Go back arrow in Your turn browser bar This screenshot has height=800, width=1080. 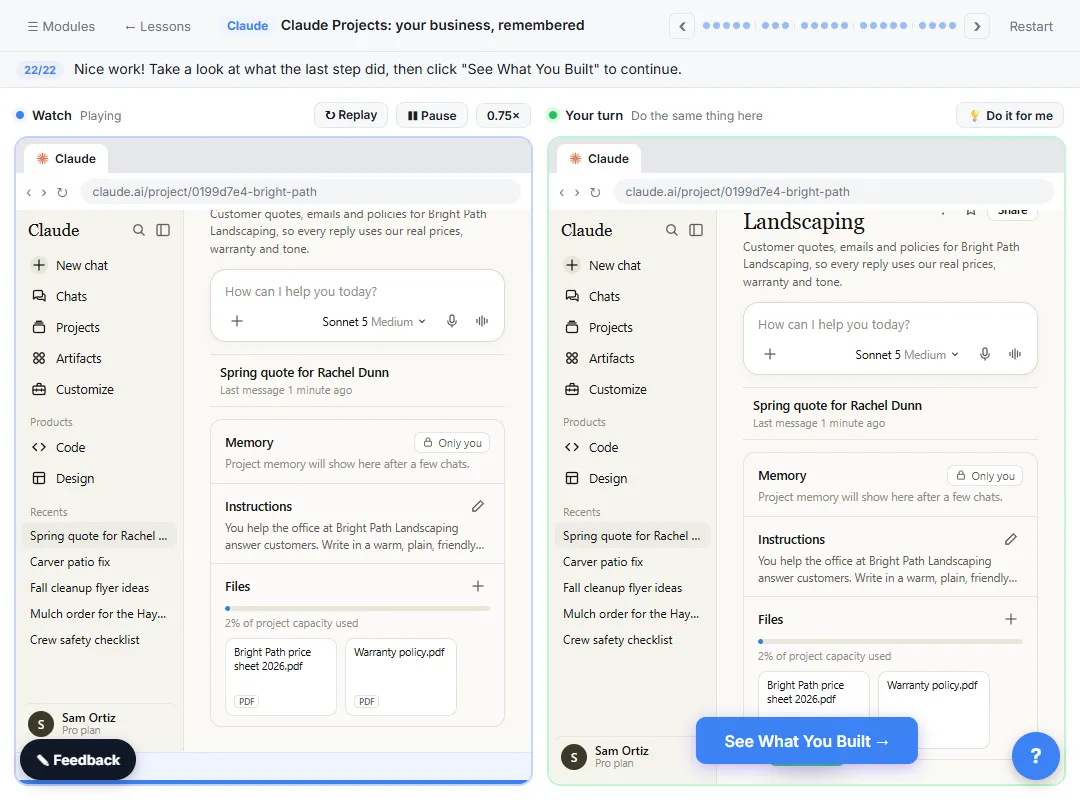click(562, 192)
